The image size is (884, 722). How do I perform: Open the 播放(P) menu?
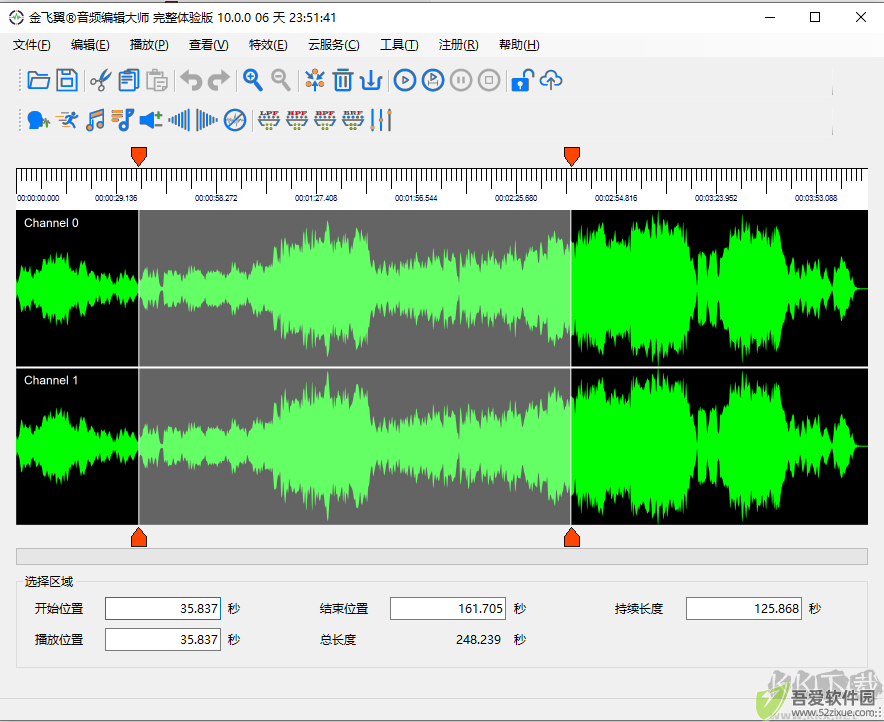[x=149, y=45]
